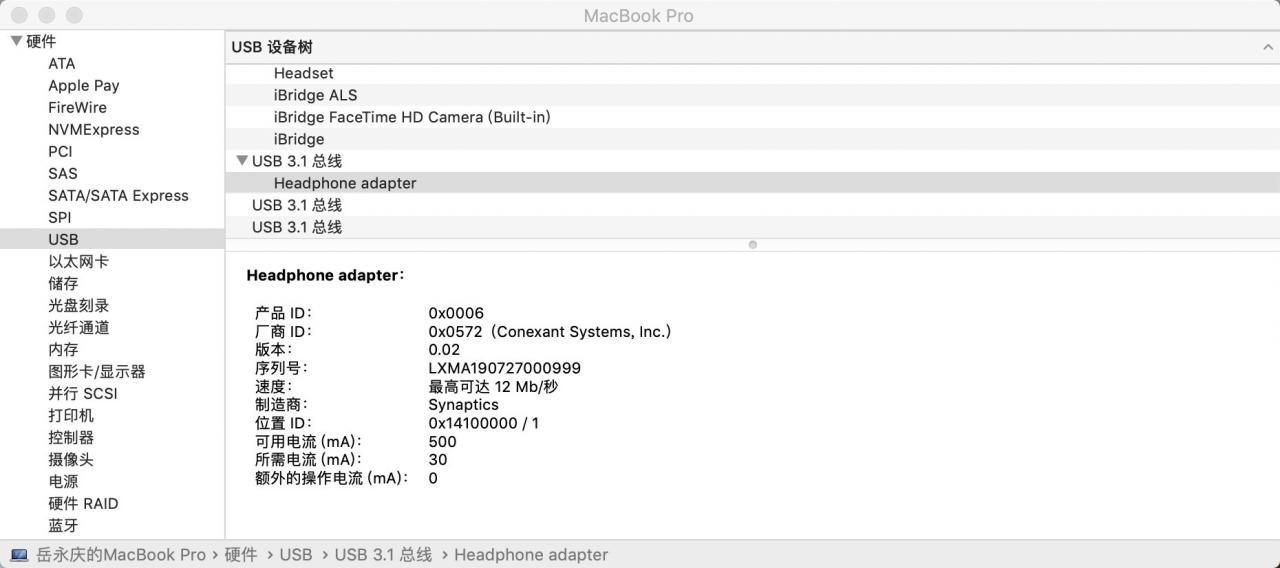
Task: Click the pane divider handle dot
Action: pyautogui.click(x=752, y=244)
